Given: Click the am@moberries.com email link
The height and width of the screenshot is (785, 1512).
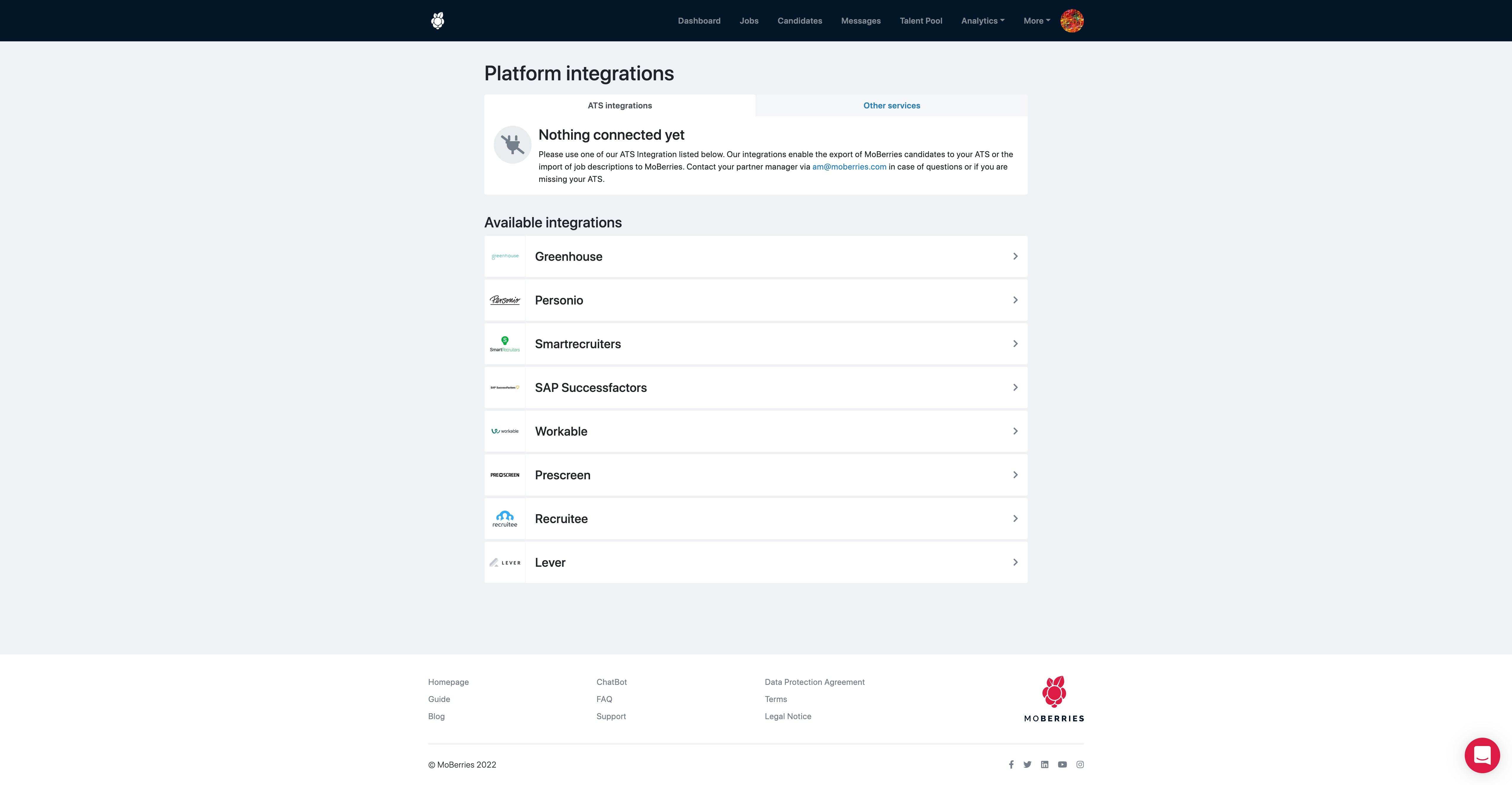Looking at the screenshot, I should point(849,167).
